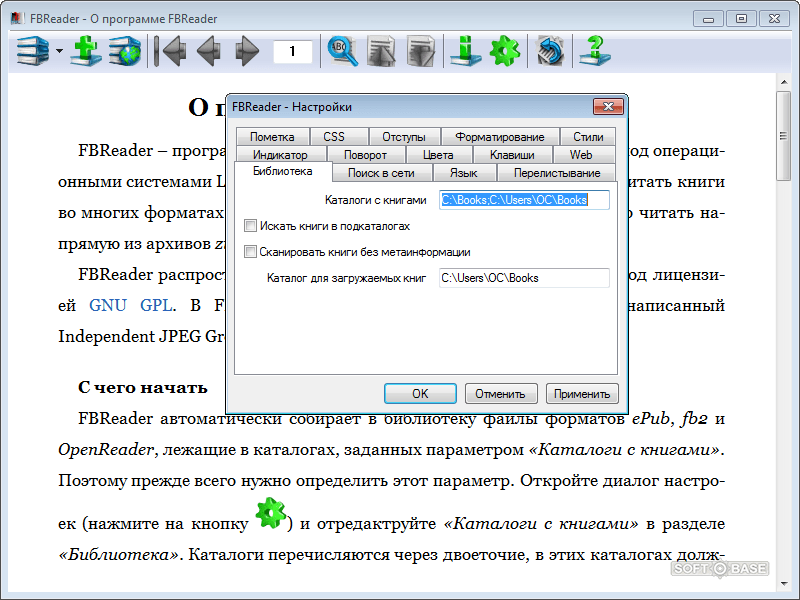This screenshot has height=600, width=800.
Task: Select the Индикатор tab
Action: (x=280, y=155)
